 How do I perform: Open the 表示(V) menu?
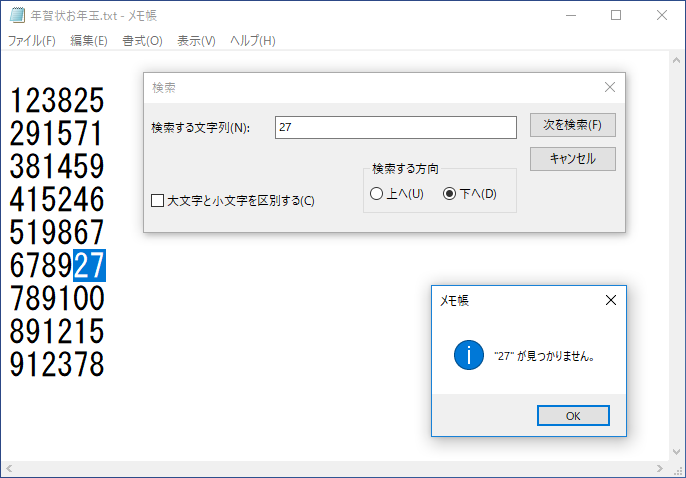pyautogui.click(x=196, y=41)
